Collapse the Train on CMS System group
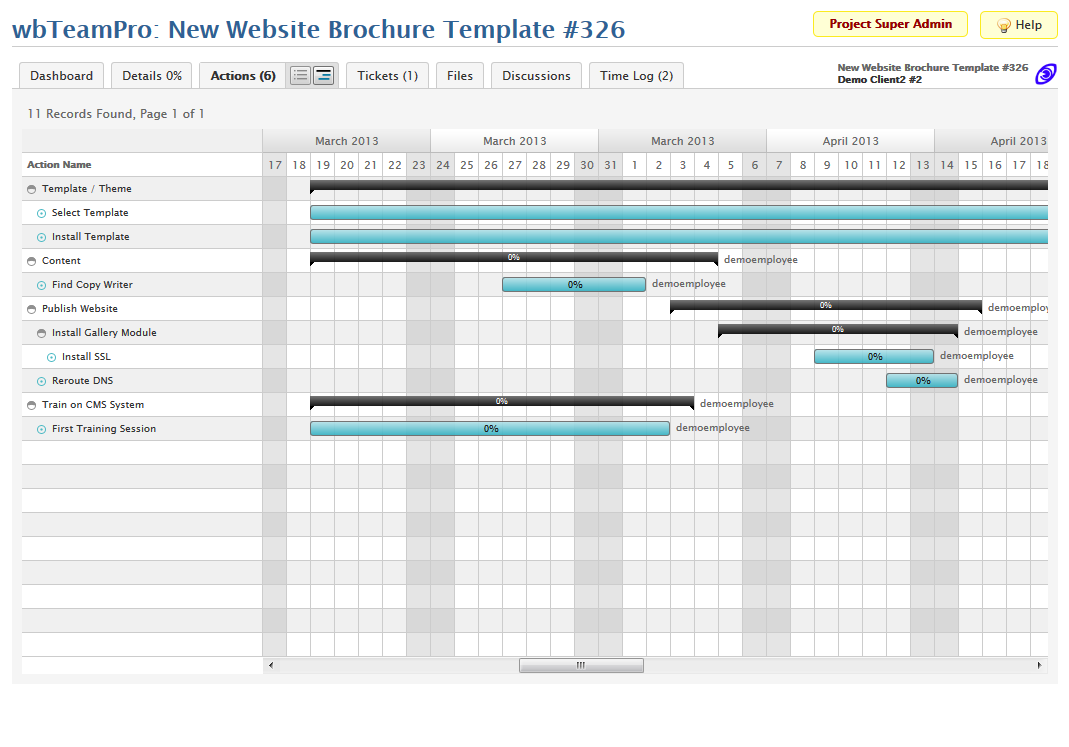 pyautogui.click(x=32, y=405)
